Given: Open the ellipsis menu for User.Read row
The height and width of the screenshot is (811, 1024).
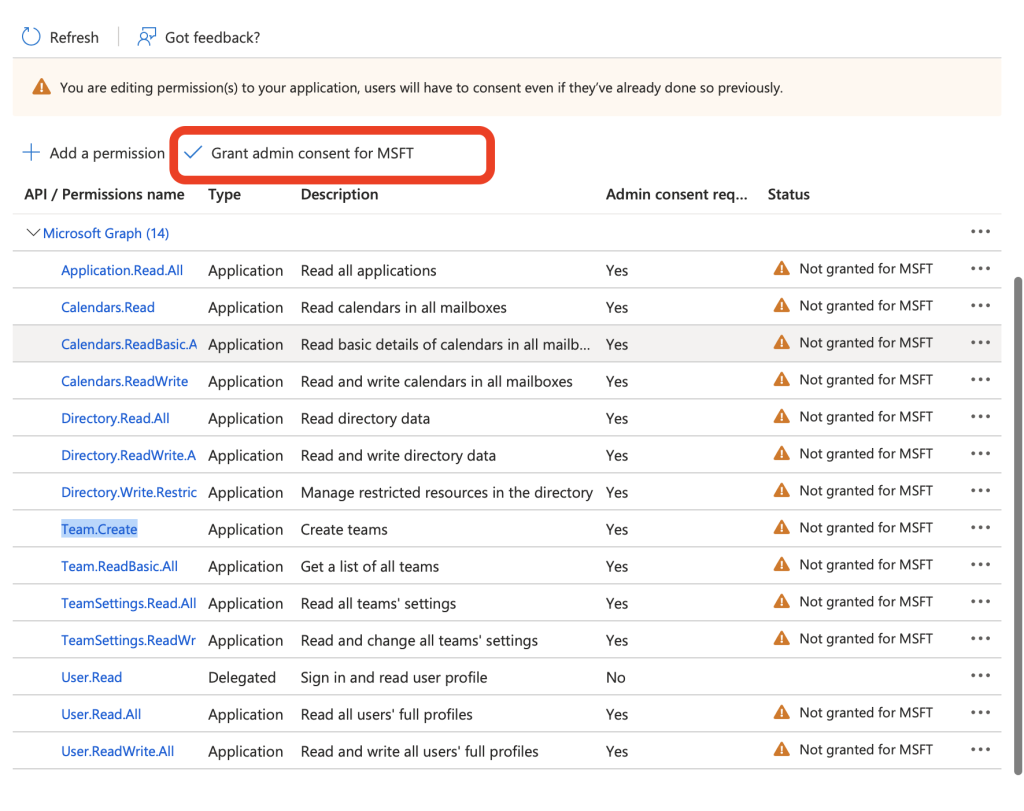Looking at the screenshot, I should pos(980,676).
